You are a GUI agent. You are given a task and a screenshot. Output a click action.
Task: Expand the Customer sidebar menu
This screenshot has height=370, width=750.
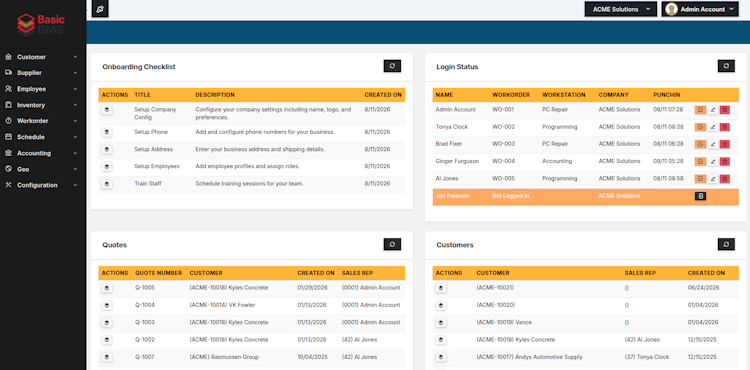pyautogui.click(x=42, y=57)
